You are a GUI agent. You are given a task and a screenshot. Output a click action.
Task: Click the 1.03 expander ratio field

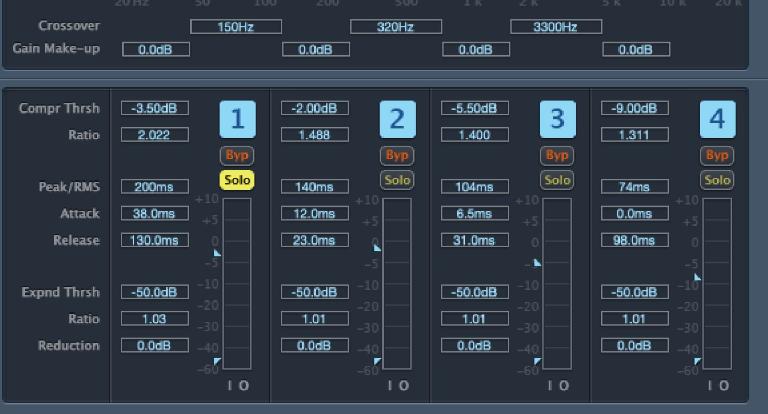(155, 319)
